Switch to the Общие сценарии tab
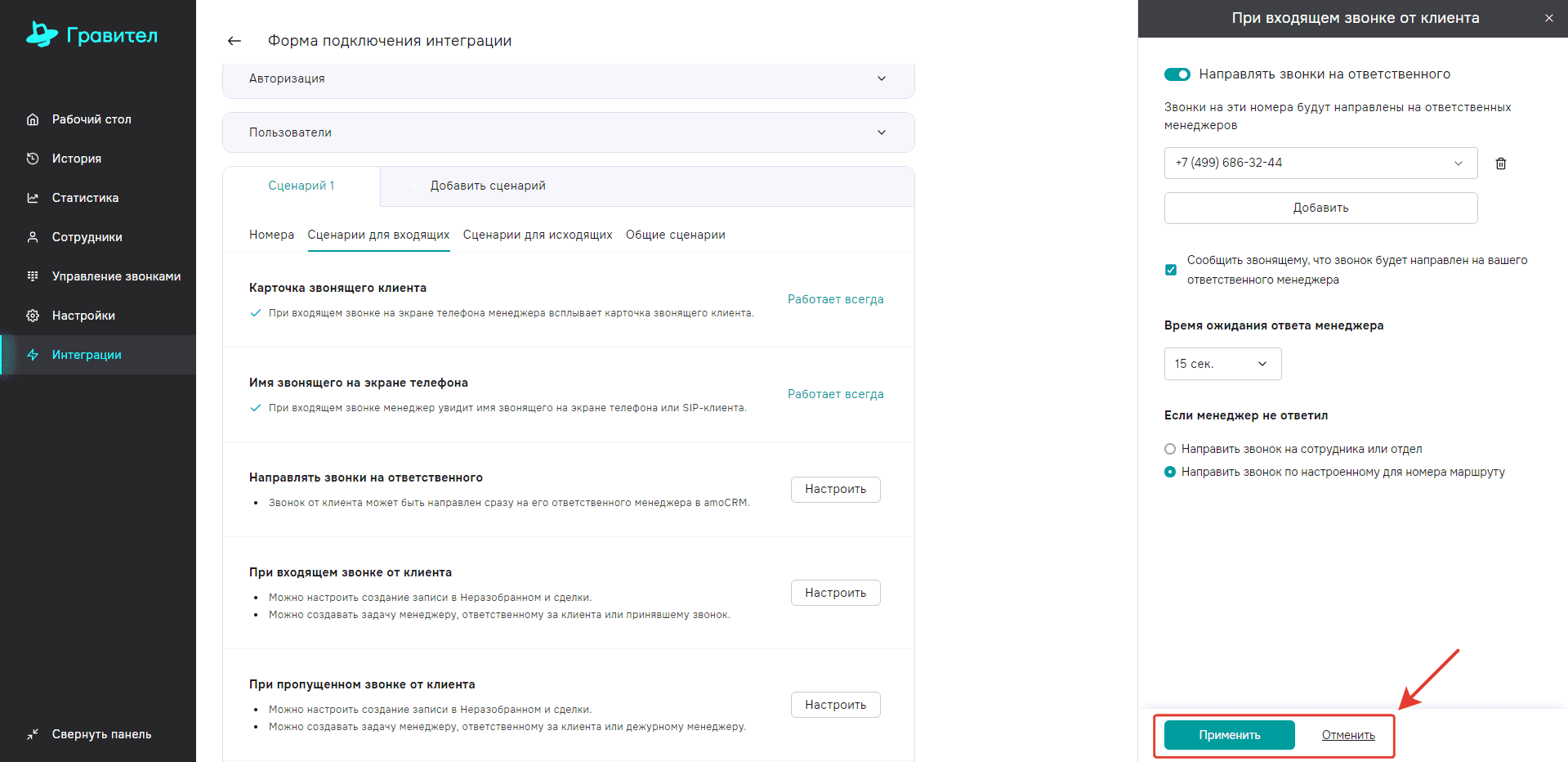 tap(675, 235)
